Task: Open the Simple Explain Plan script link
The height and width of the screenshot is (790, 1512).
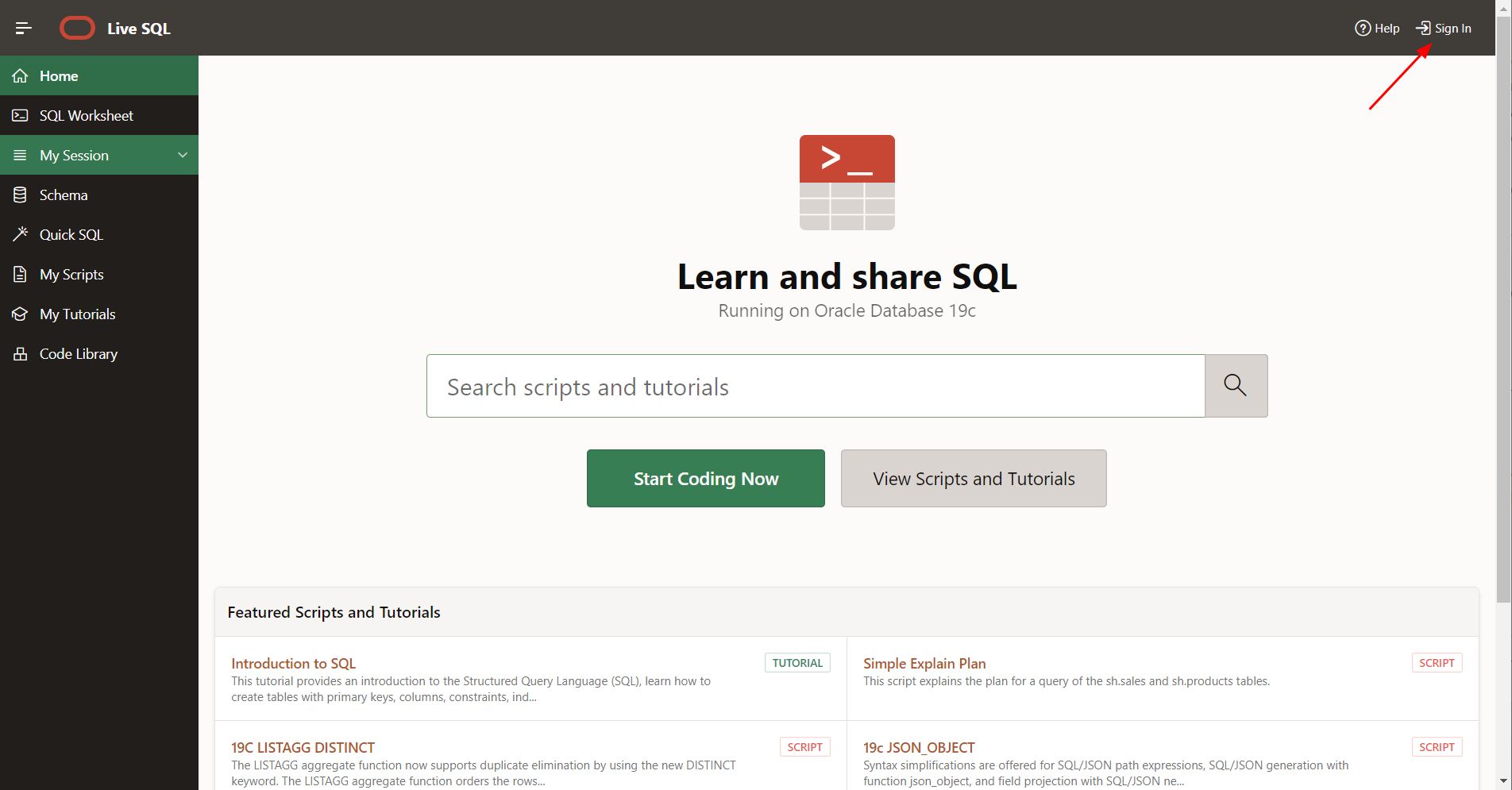Action: pos(924,663)
